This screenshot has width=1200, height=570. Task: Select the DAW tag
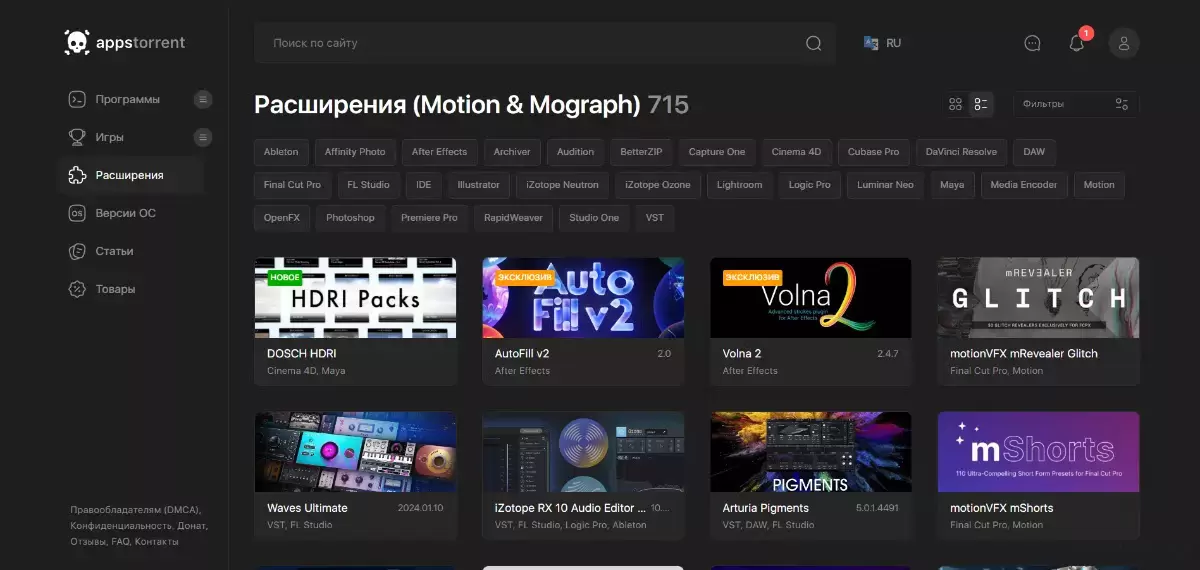[1034, 152]
